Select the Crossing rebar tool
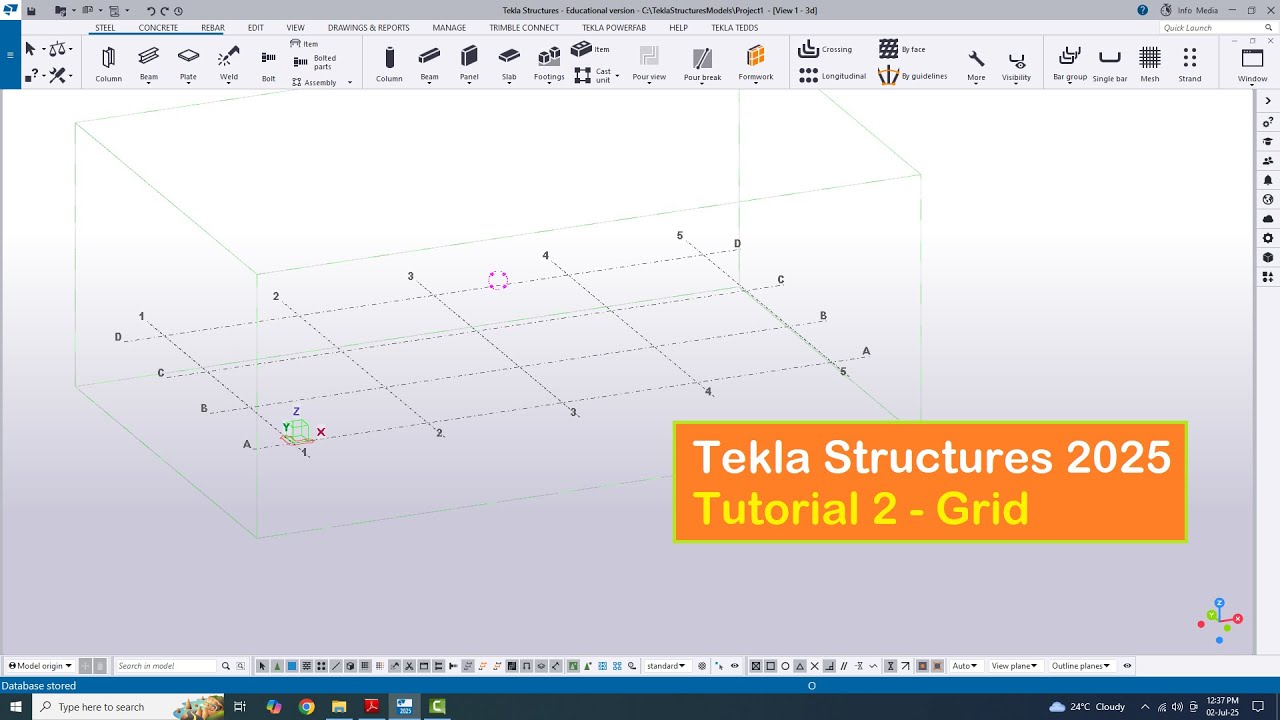Viewport: 1280px width, 720px height. pyautogui.click(x=825, y=49)
